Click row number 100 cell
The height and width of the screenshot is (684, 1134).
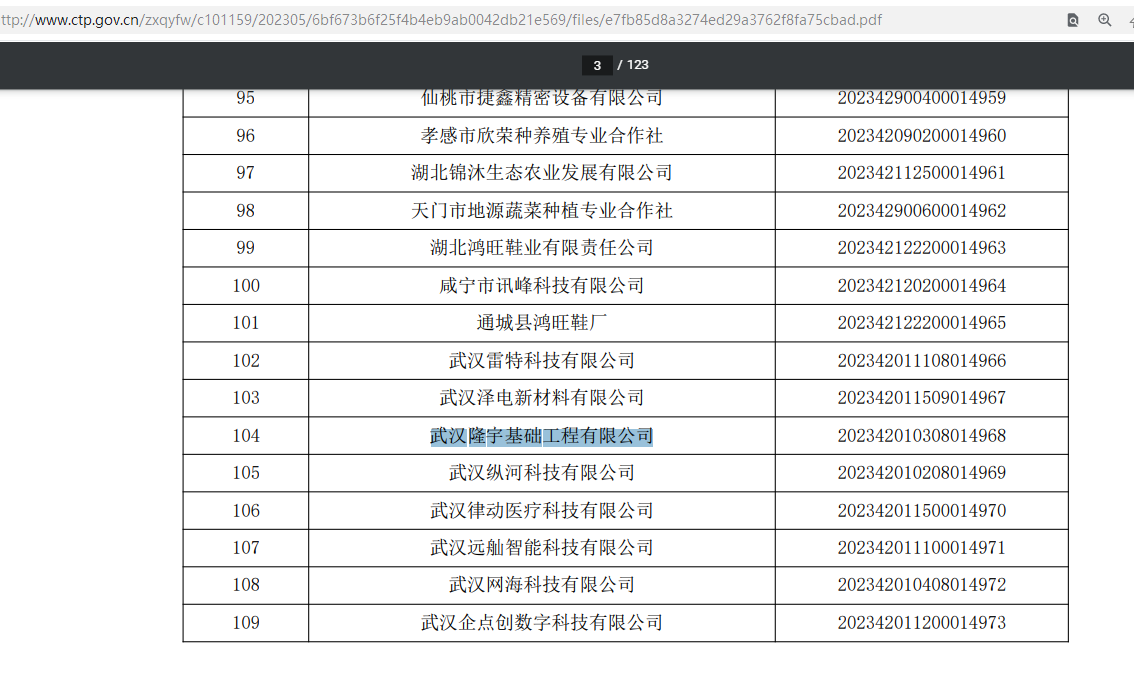pos(246,286)
